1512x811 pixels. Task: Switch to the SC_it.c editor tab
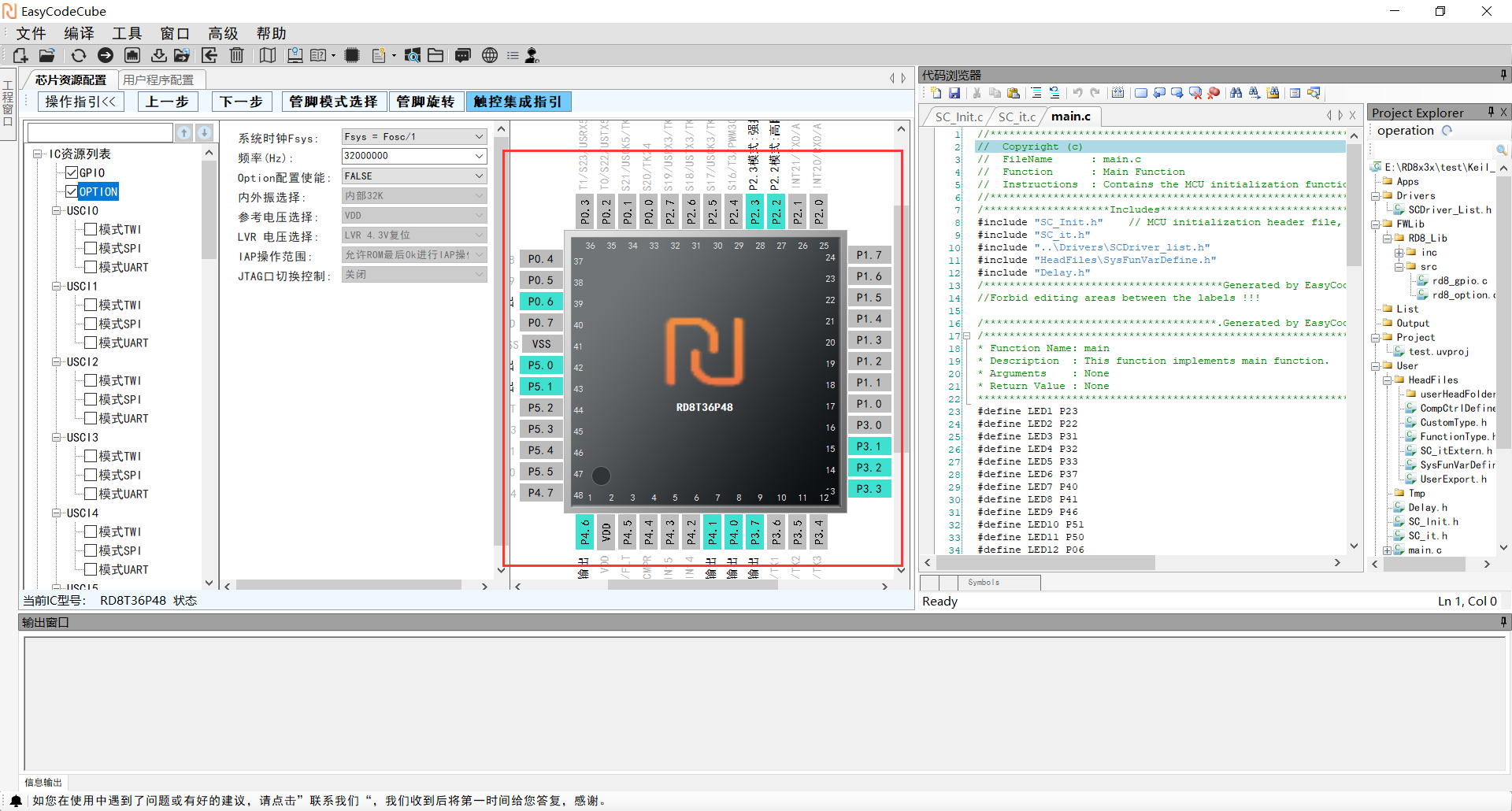1017,117
